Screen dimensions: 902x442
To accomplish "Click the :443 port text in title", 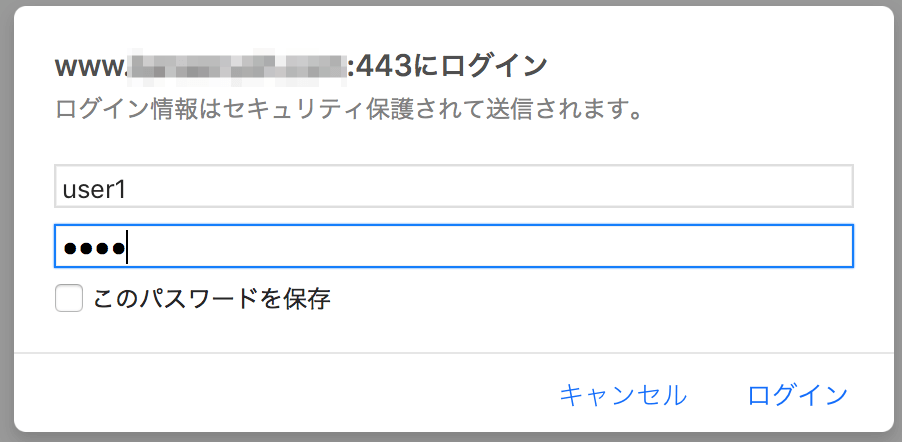I will point(377,66).
